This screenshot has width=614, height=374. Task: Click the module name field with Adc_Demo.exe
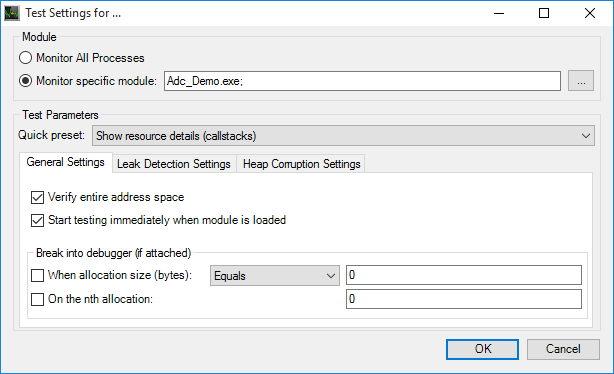(x=362, y=81)
